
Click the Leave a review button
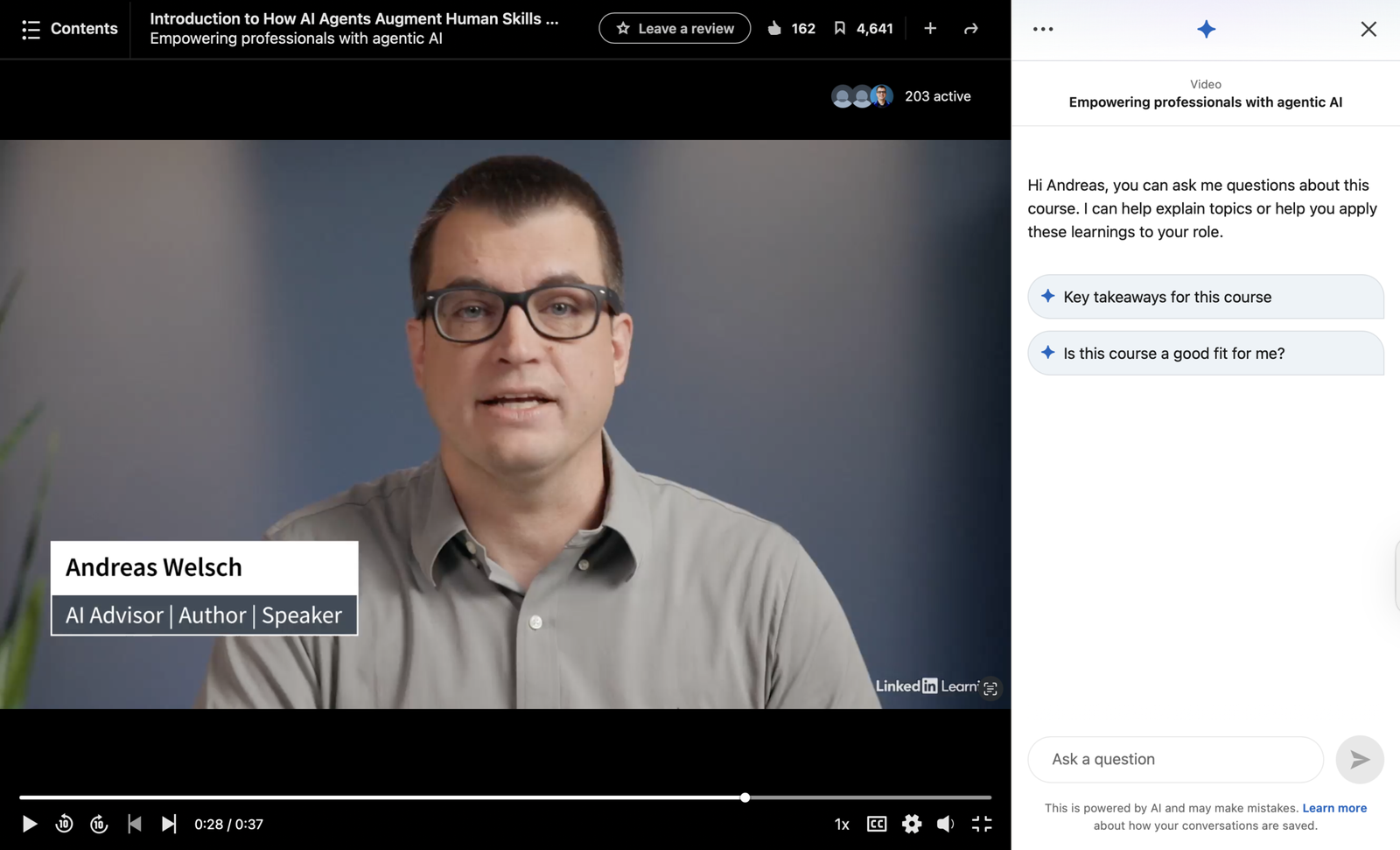[674, 29]
